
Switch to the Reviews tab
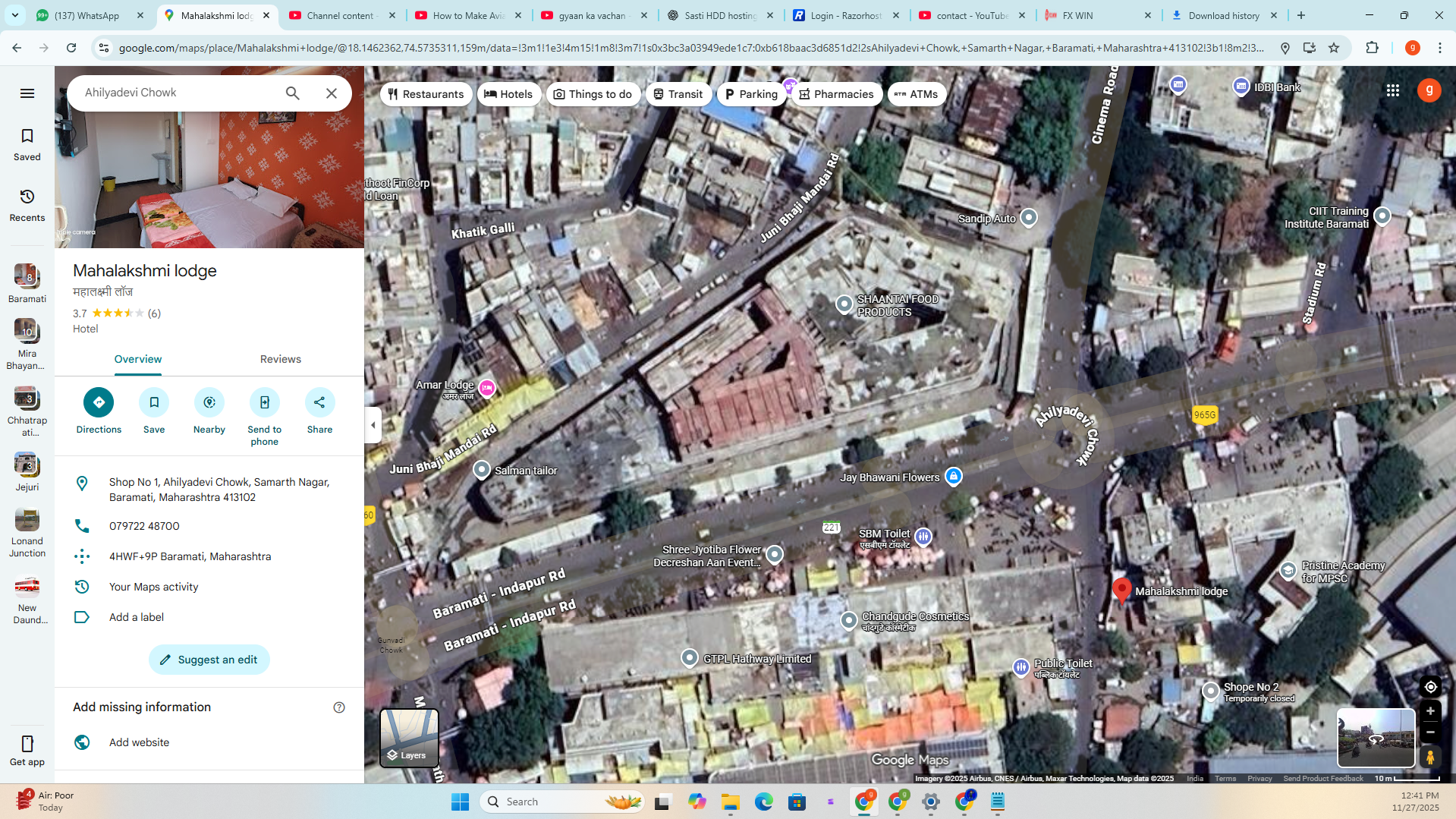click(280, 359)
